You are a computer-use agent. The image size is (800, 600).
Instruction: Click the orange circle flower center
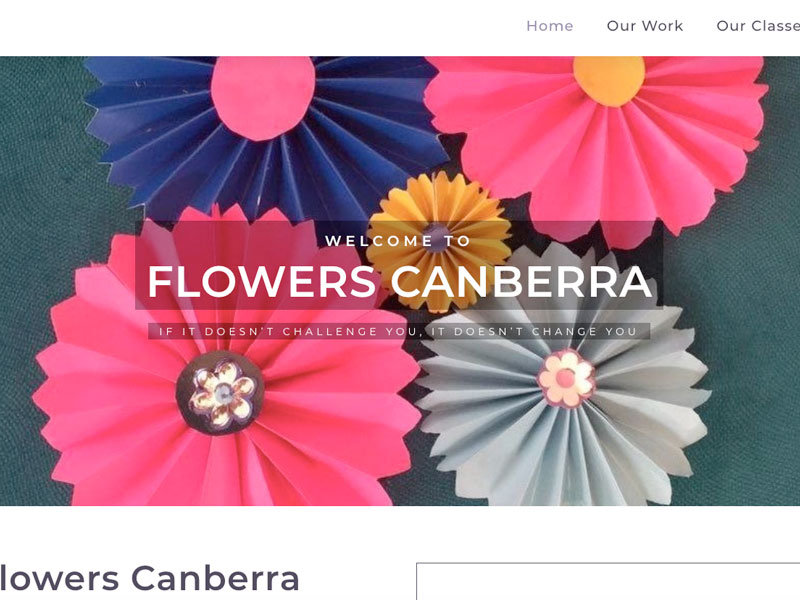click(x=609, y=81)
